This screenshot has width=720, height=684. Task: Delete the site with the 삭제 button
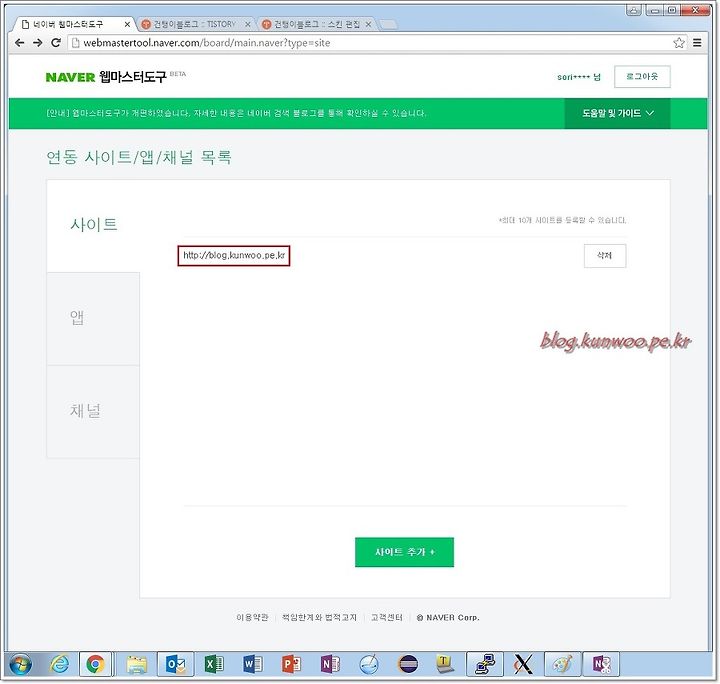[605, 255]
